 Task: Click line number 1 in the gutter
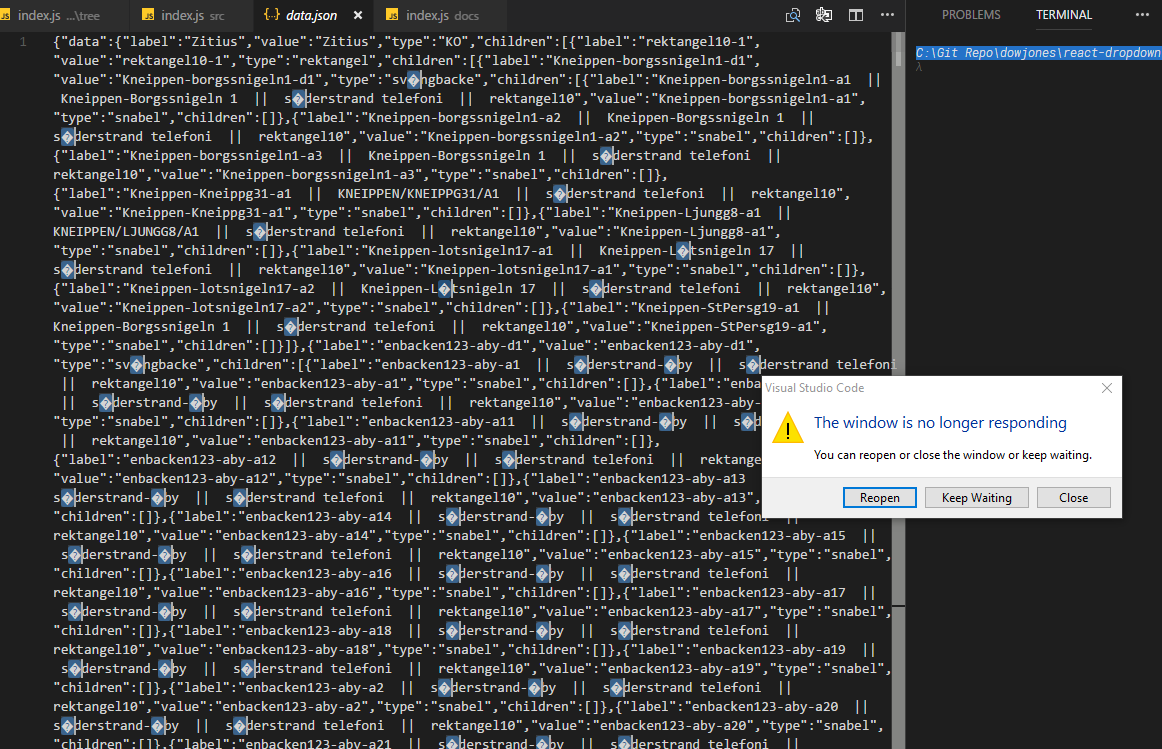pos(21,40)
